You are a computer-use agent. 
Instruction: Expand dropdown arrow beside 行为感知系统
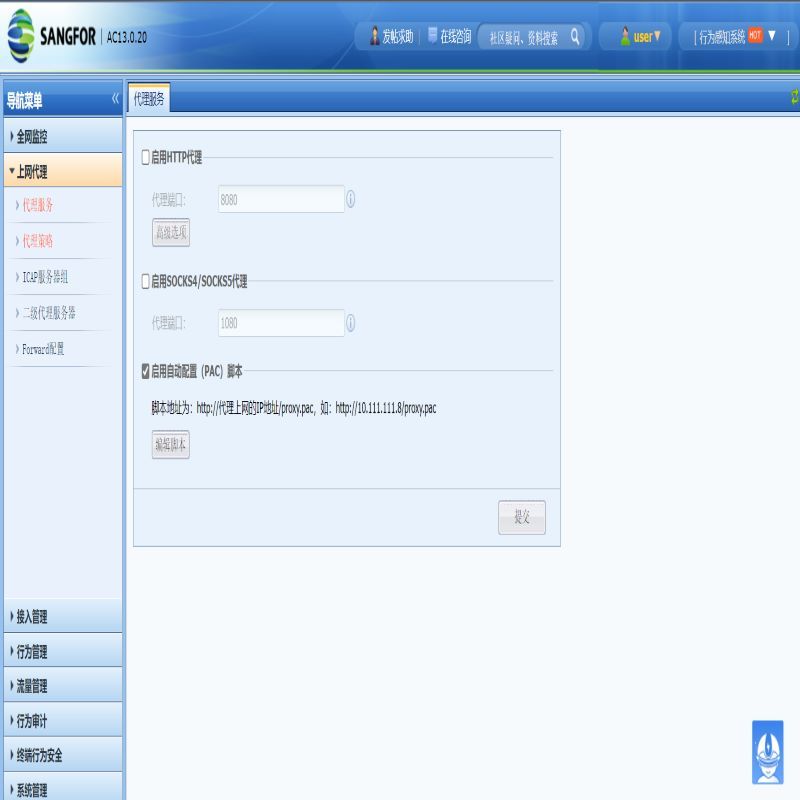[772, 35]
